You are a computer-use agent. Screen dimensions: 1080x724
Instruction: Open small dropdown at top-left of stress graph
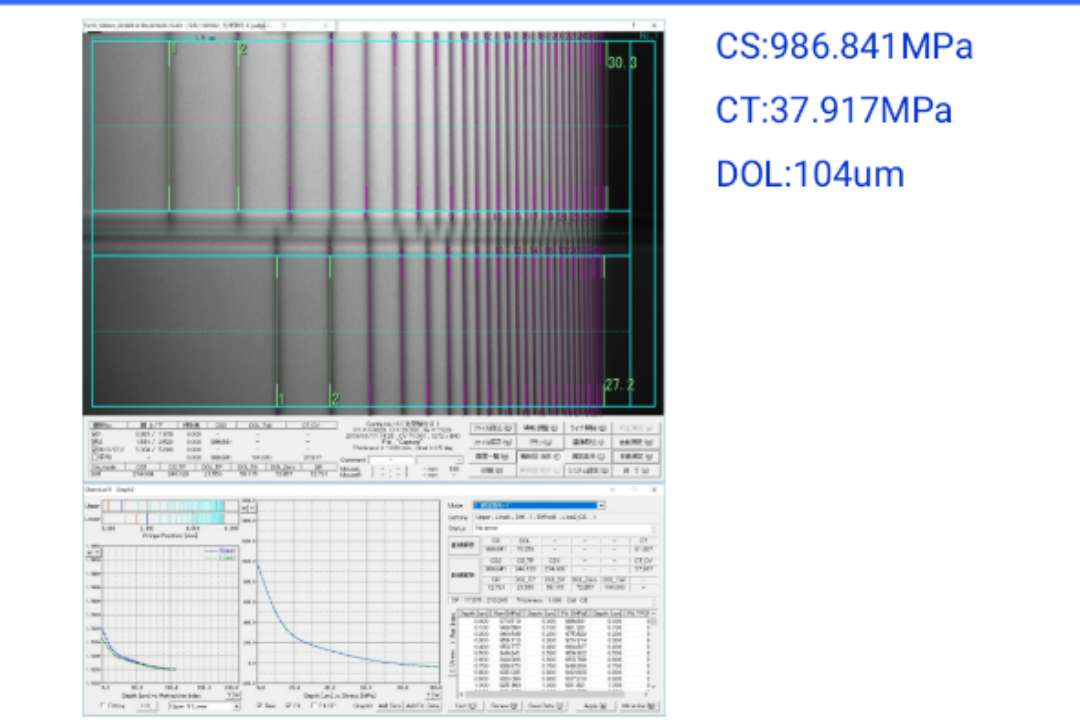click(248, 508)
